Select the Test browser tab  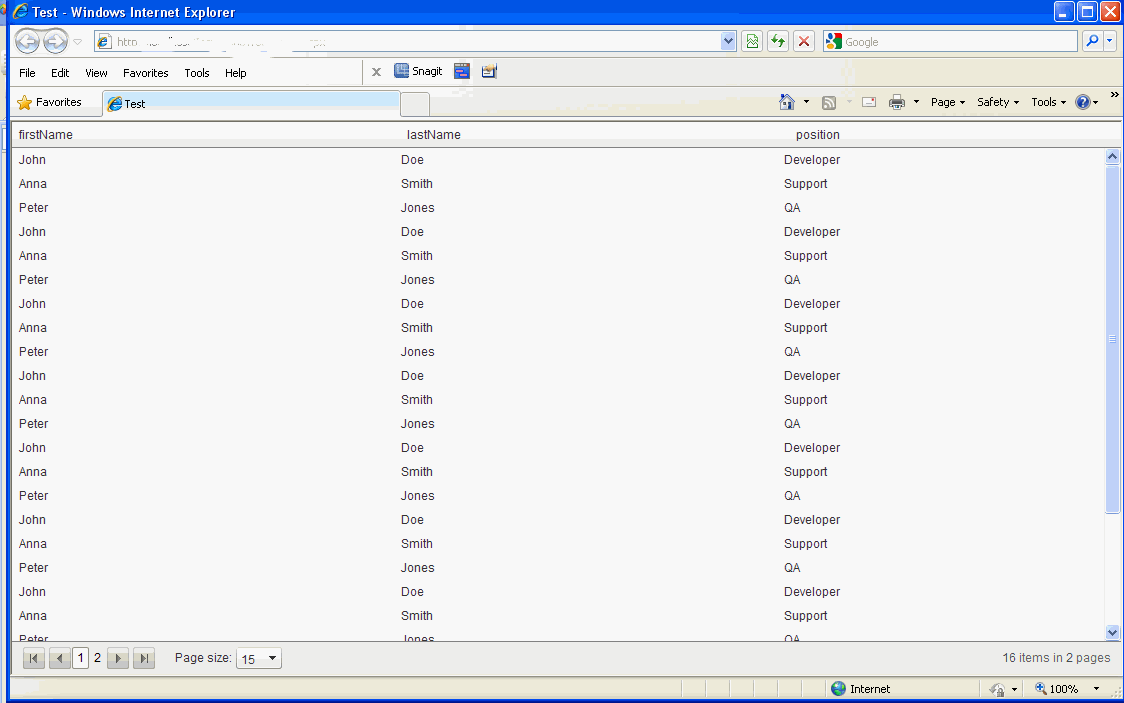coord(251,104)
